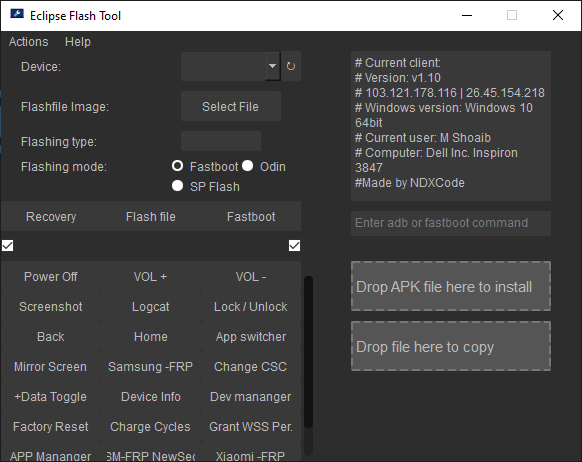Select the Odin flashing mode radio

click(x=248, y=166)
